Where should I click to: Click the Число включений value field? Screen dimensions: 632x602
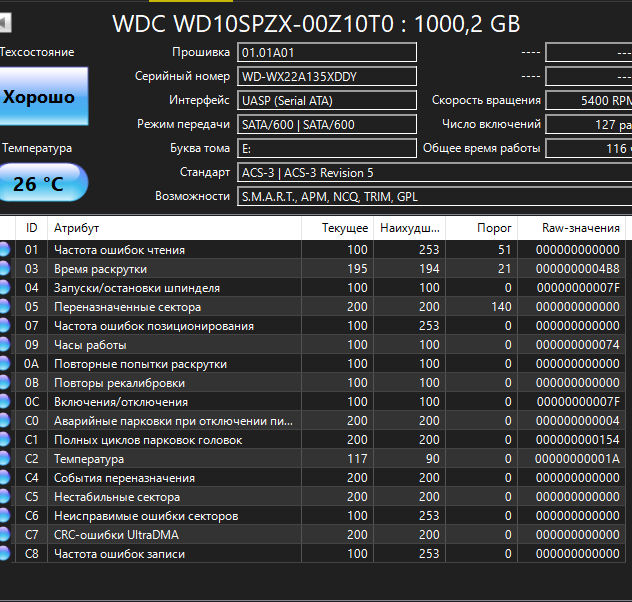pos(589,125)
